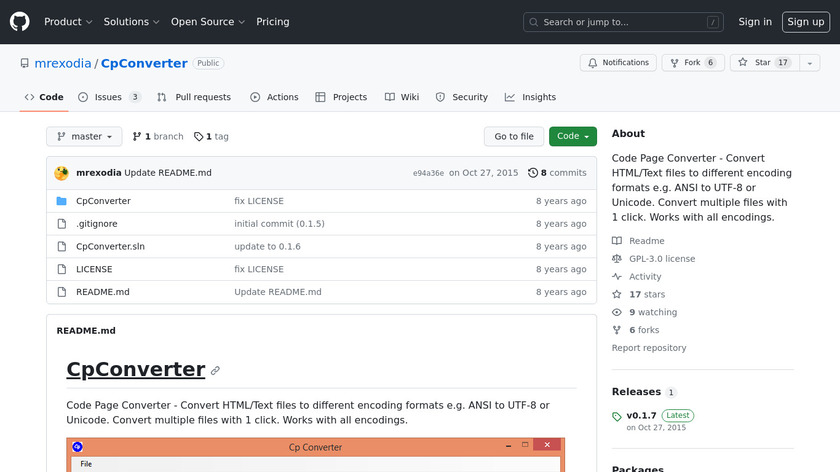Star the CpConverter repository
The width and height of the screenshot is (840, 472).
[755, 63]
